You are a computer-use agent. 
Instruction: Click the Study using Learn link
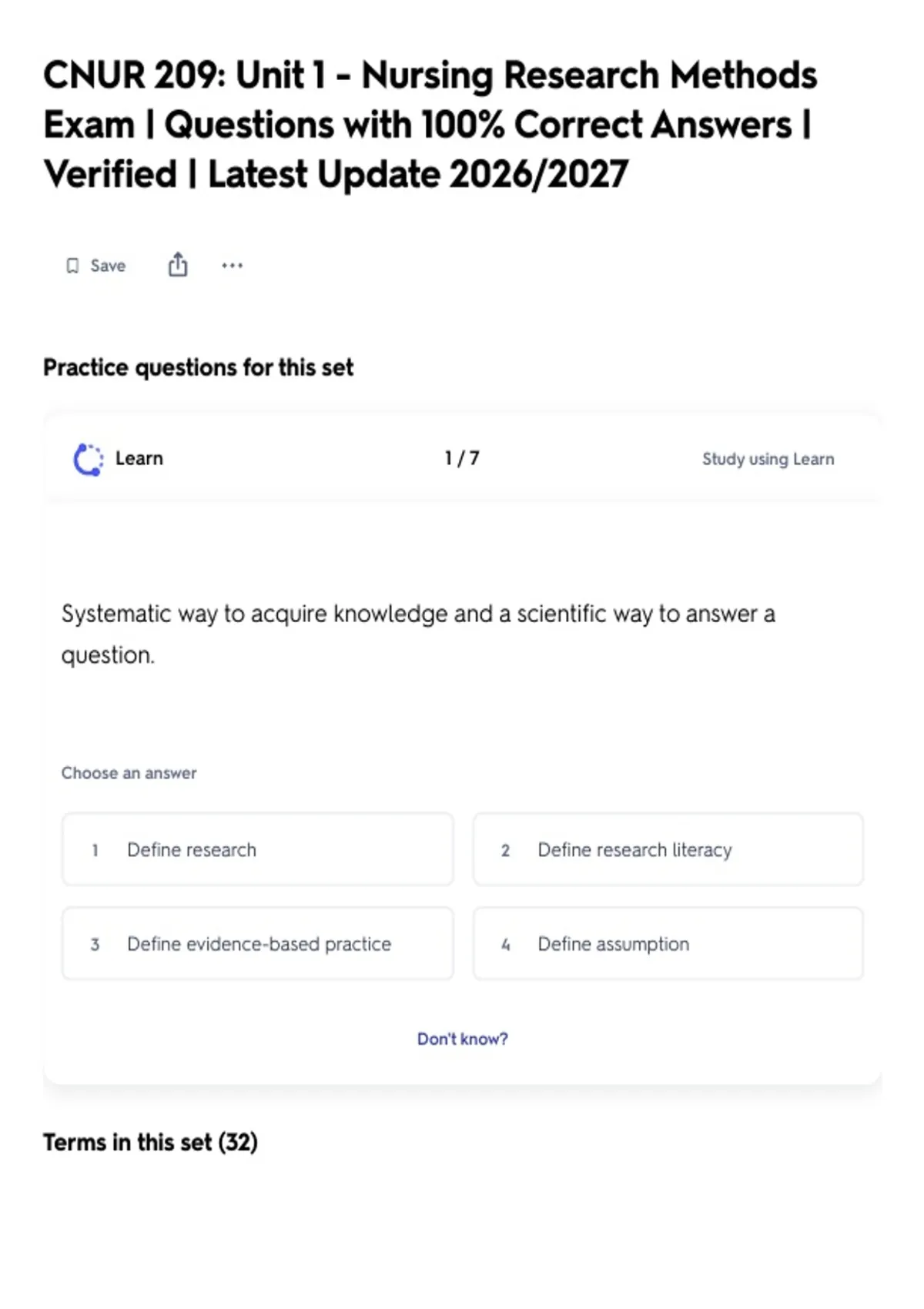point(768,459)
